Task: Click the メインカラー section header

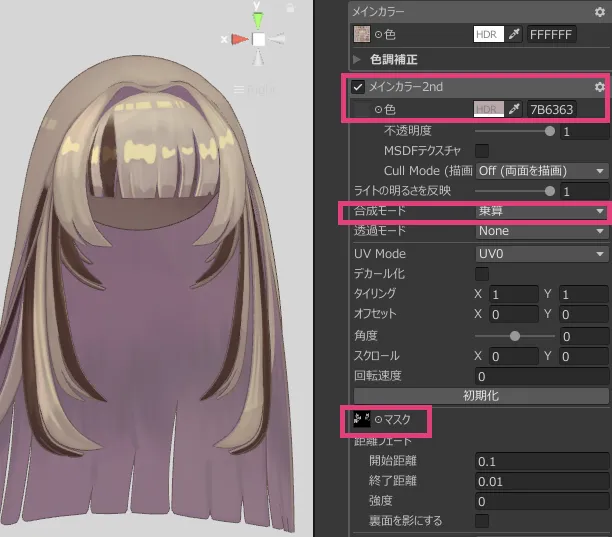Action: tap(479, 12)
